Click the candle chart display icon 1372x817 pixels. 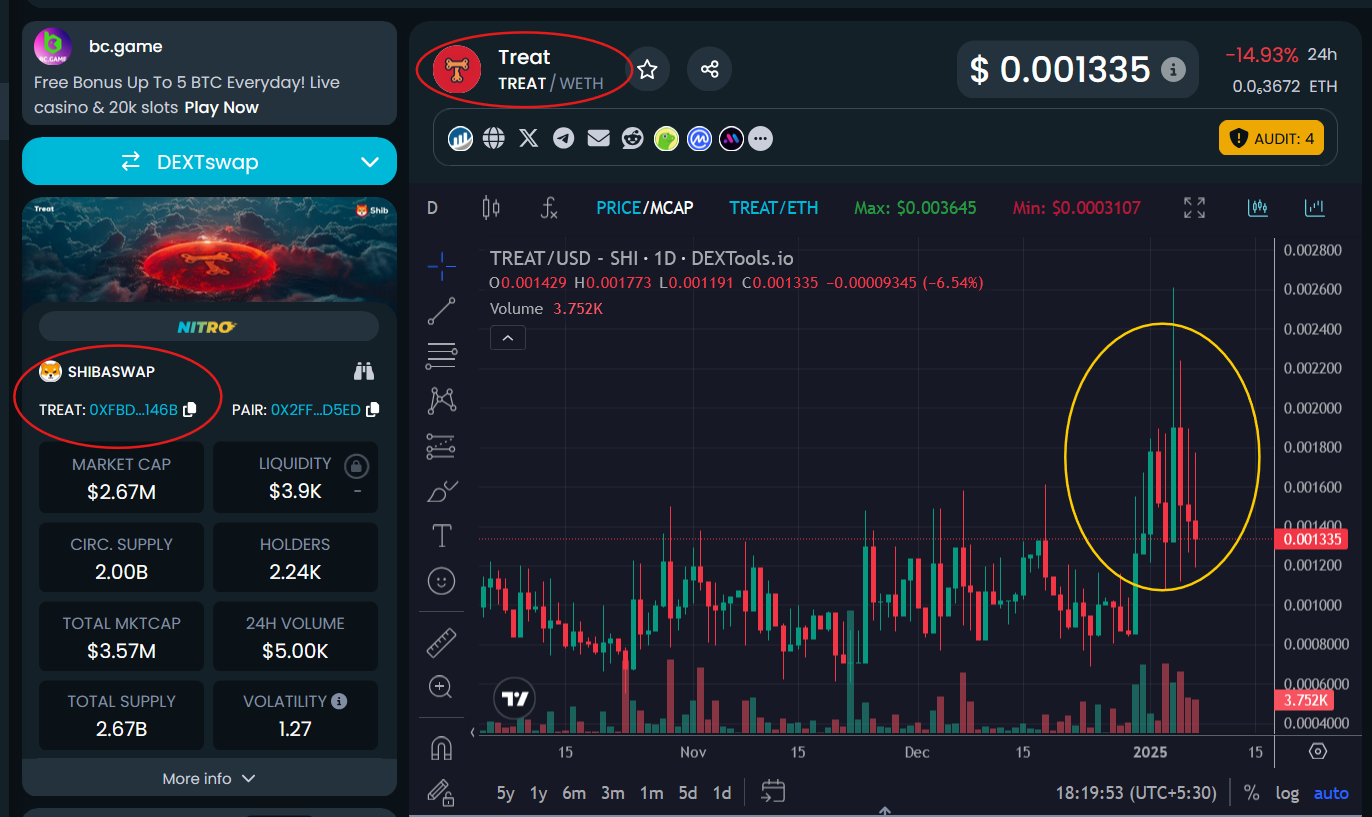click(x=1258, y=208)
